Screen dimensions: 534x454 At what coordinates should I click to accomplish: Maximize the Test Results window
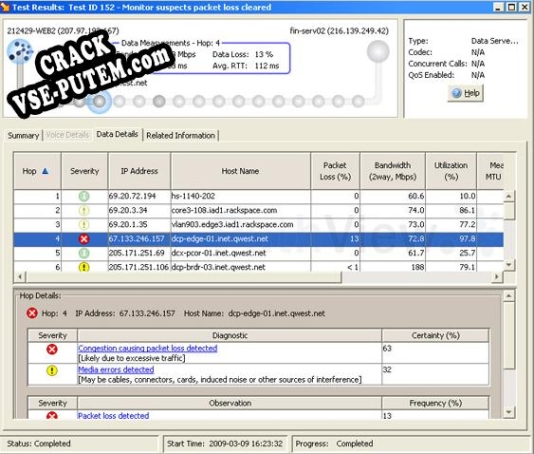512,7
